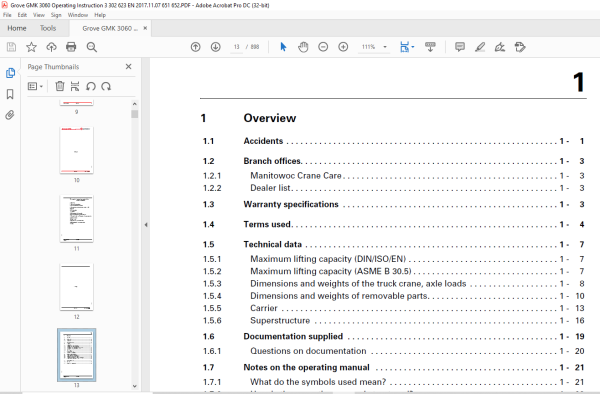
Task: Select page 11 thumbnail
Action: tap(77, 219)
